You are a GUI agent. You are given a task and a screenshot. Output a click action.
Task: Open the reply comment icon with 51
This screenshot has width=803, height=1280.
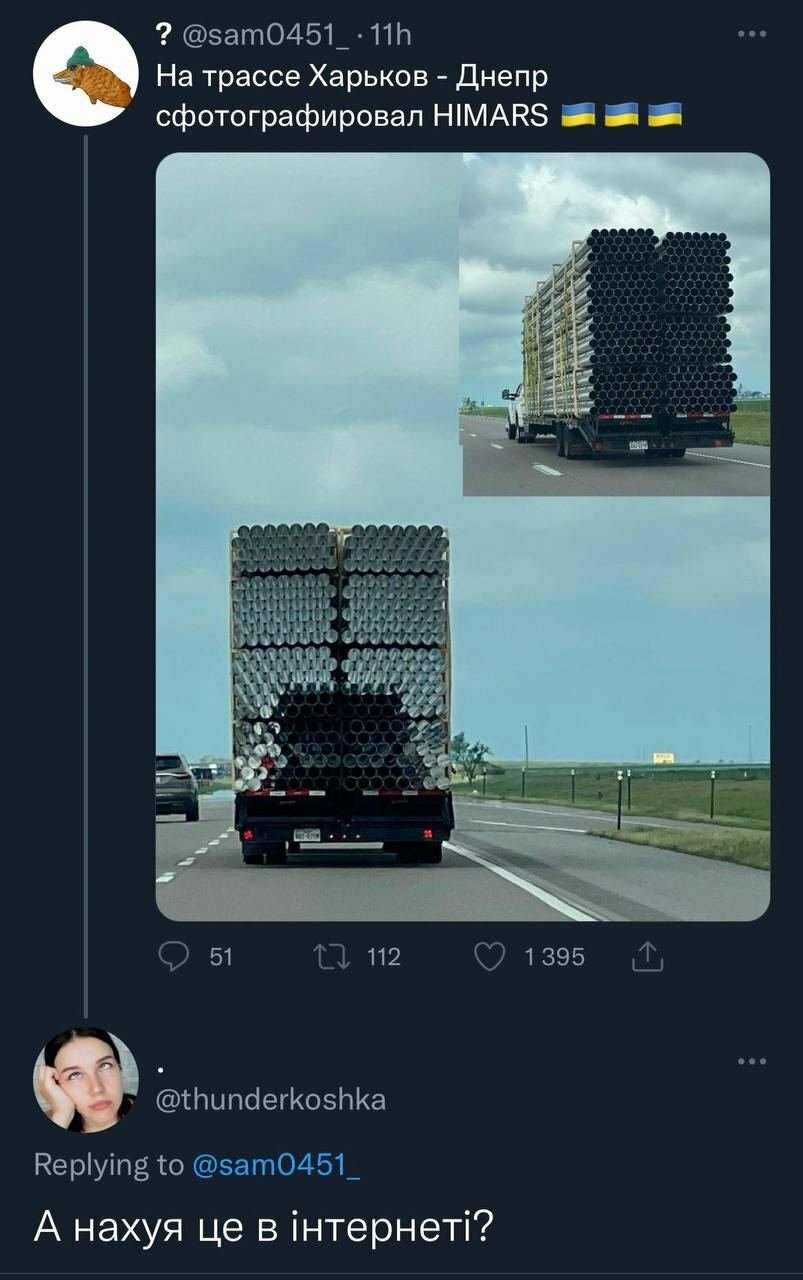175,957
